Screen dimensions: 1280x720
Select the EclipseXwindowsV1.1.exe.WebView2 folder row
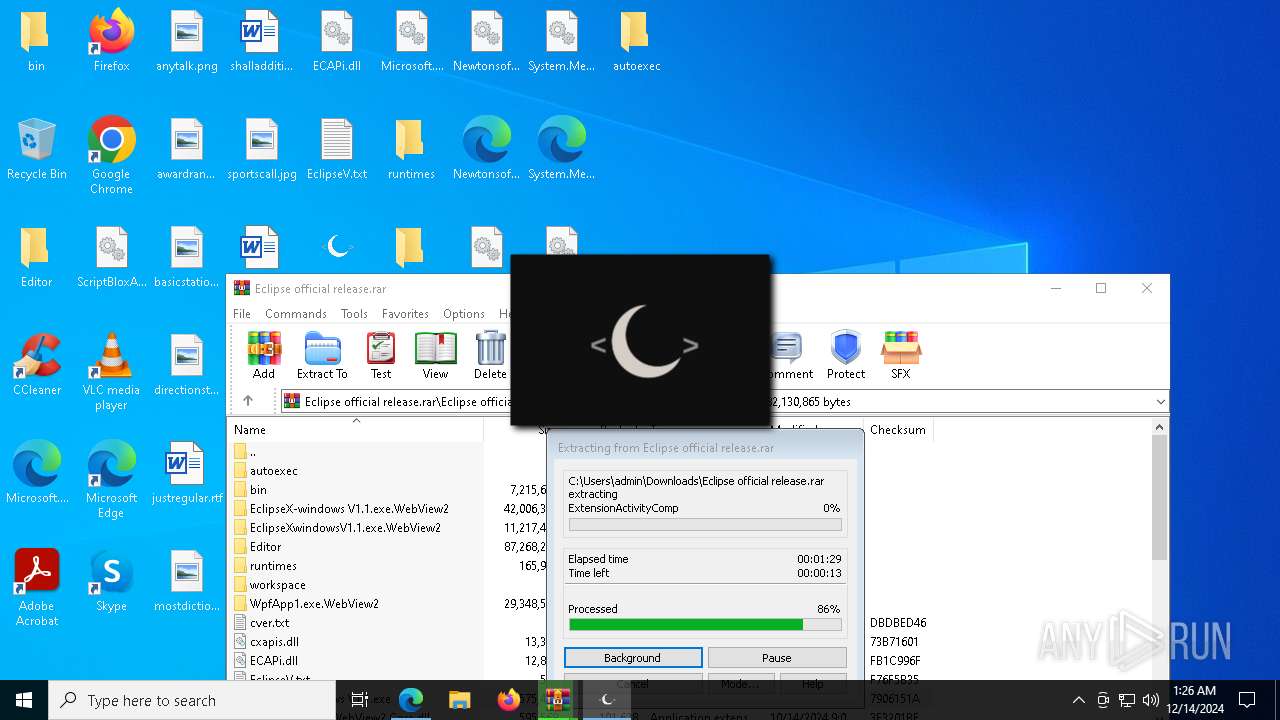(x=345, y=528)
